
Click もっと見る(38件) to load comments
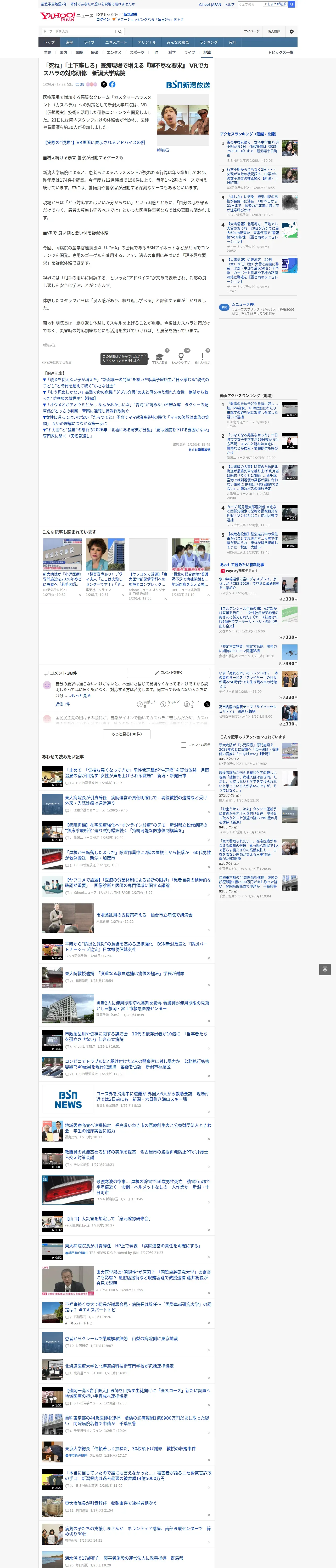tap(127, 734)
